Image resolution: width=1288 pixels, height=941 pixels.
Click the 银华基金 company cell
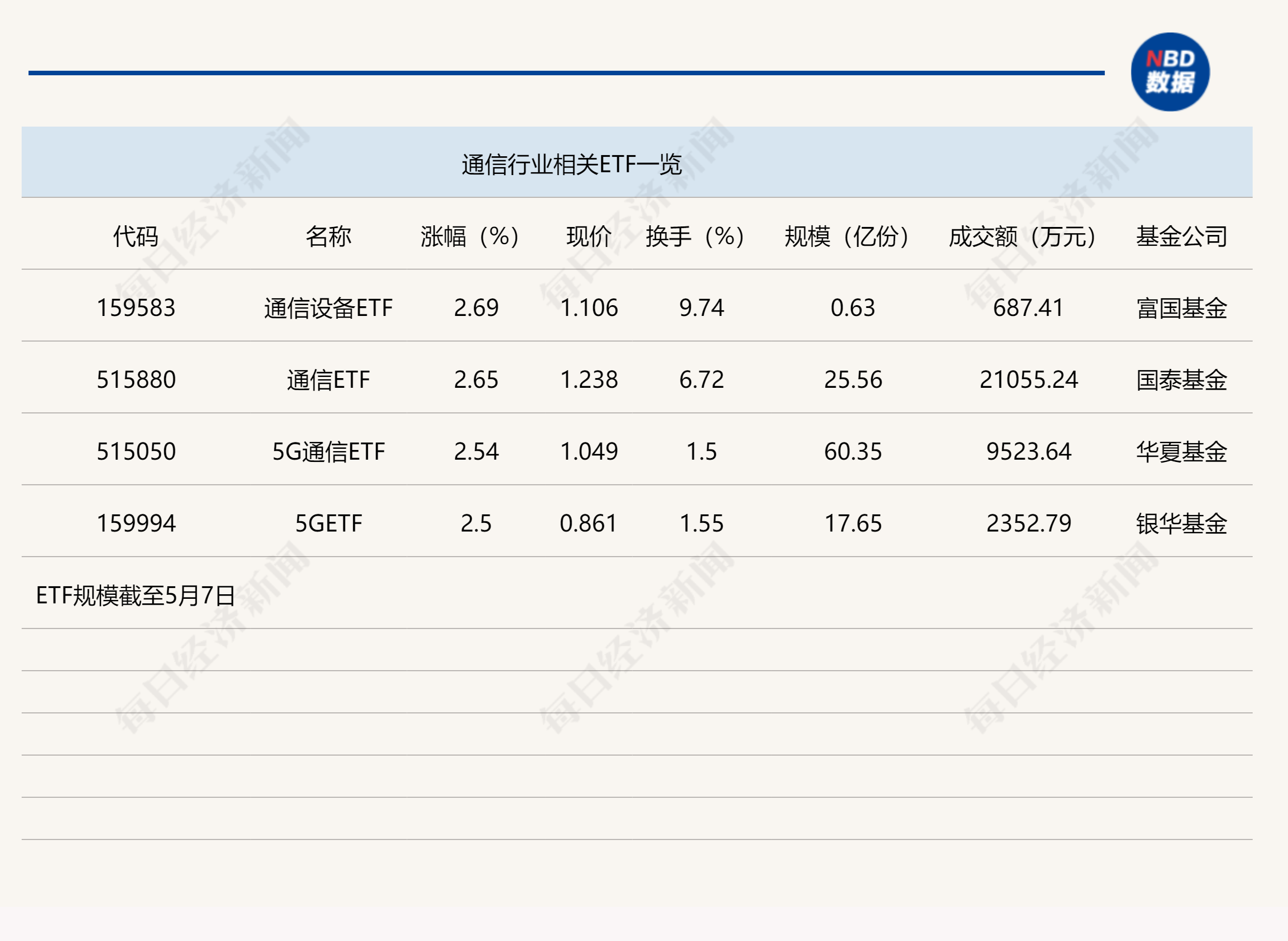(1181, 524)
